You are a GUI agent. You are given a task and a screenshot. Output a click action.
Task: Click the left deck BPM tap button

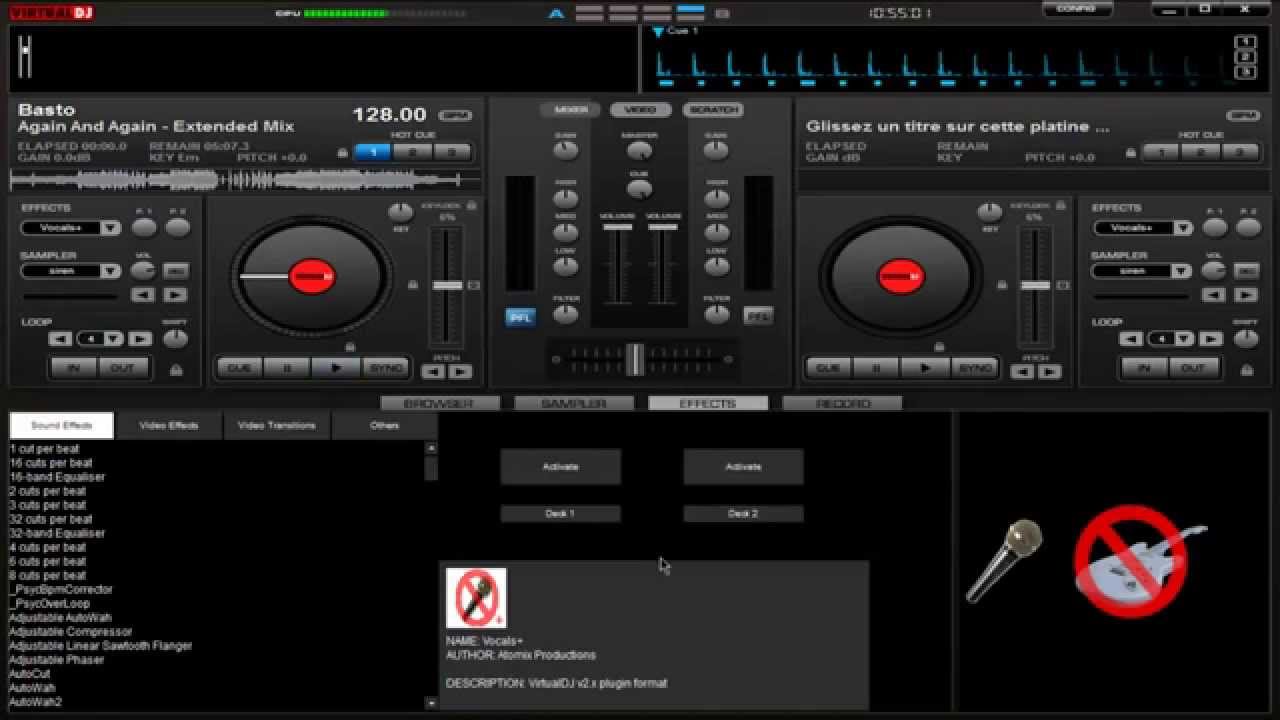click(x=455, y=115)
